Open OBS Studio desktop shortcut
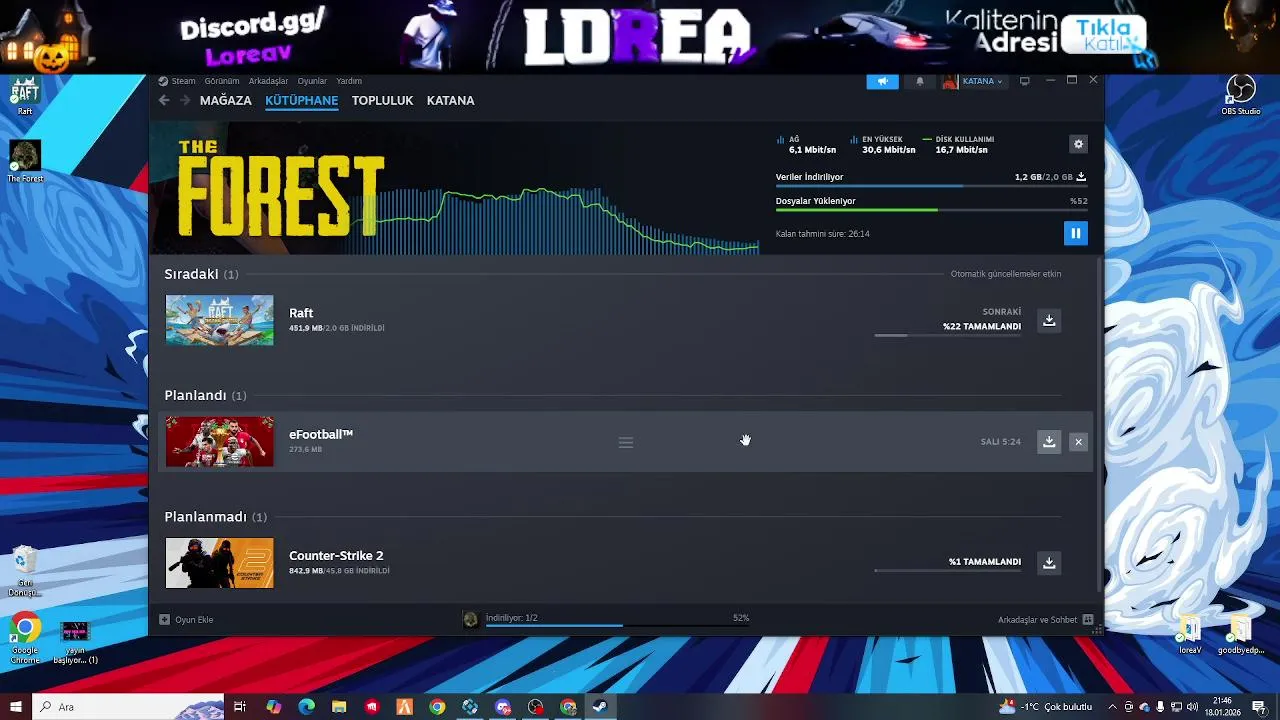1280x720 pixels. (1241, 96)
